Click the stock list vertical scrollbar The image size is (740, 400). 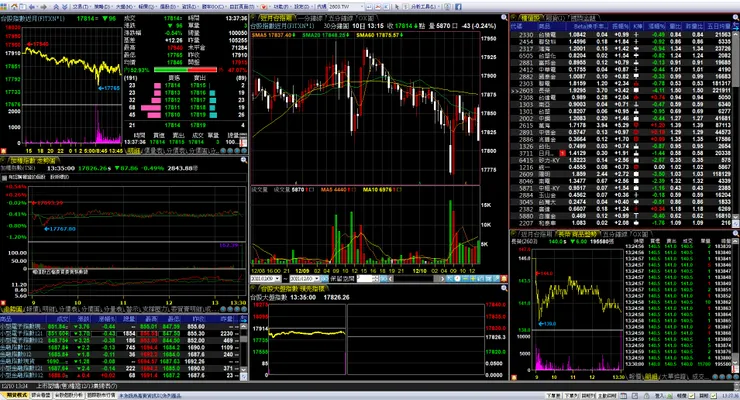tap(736, 127)
